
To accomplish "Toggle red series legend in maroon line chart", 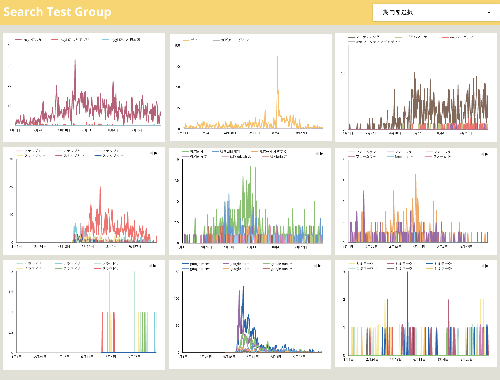I will (x=70, y=40).
